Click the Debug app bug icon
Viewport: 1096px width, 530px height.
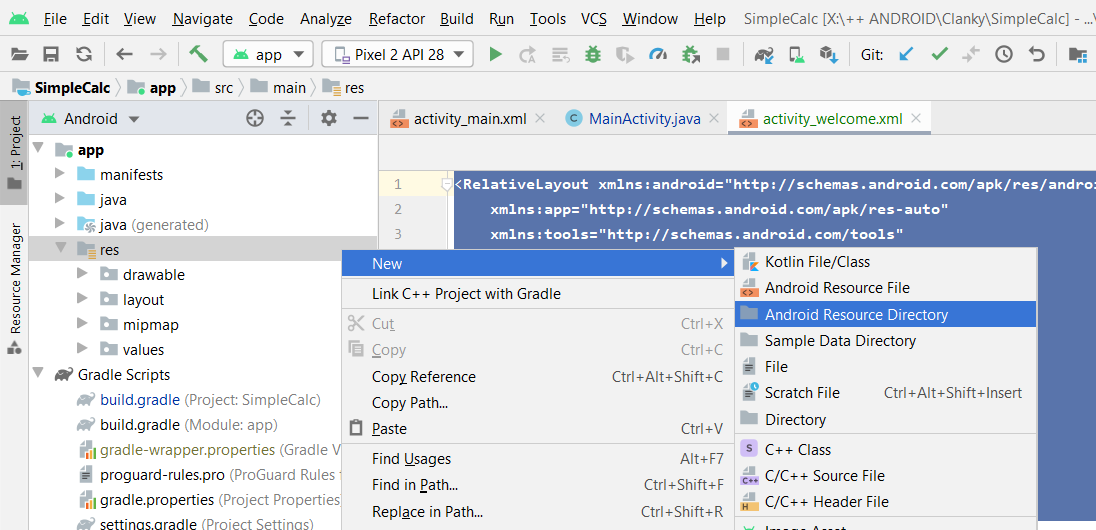593,55
